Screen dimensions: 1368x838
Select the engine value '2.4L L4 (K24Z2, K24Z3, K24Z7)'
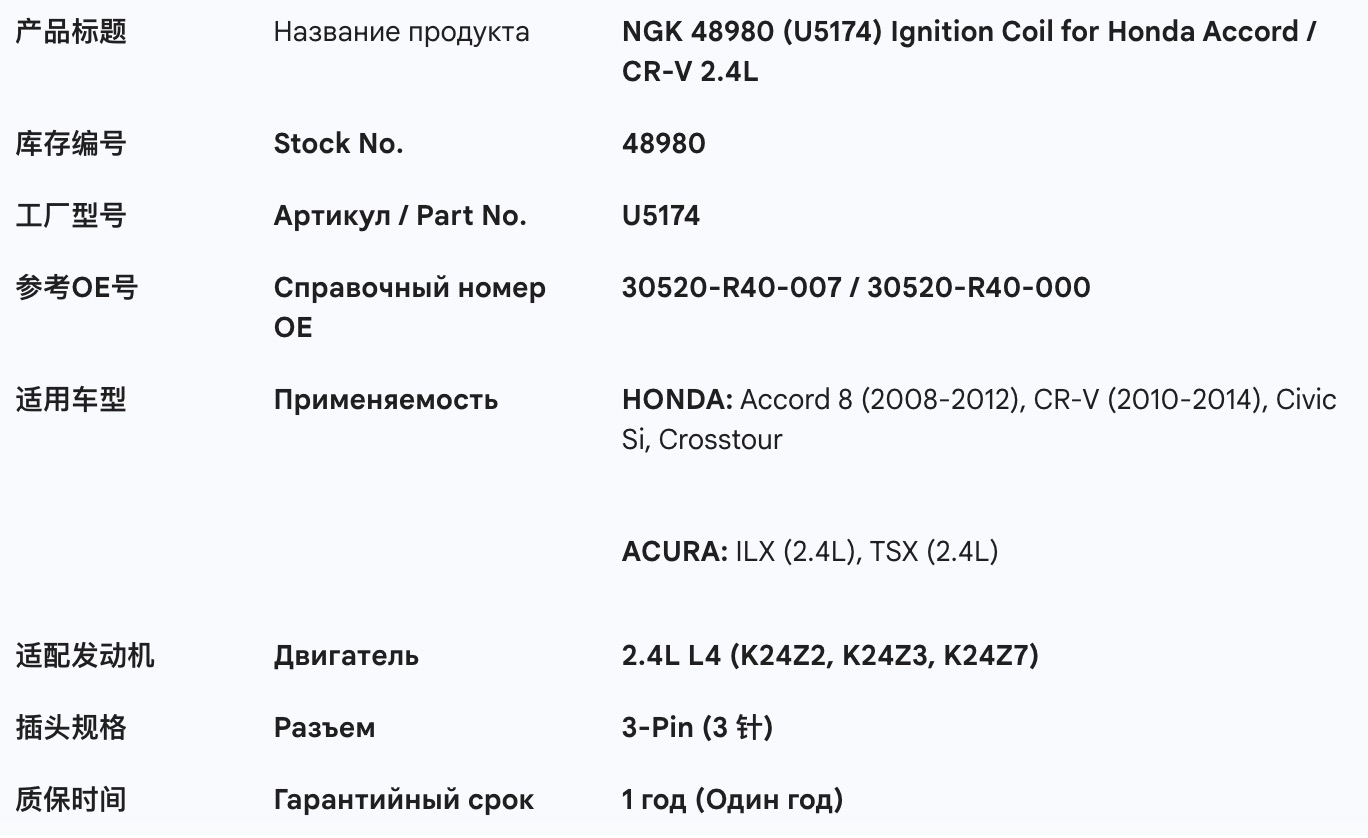pyautogui.click(x=830, y=656)
